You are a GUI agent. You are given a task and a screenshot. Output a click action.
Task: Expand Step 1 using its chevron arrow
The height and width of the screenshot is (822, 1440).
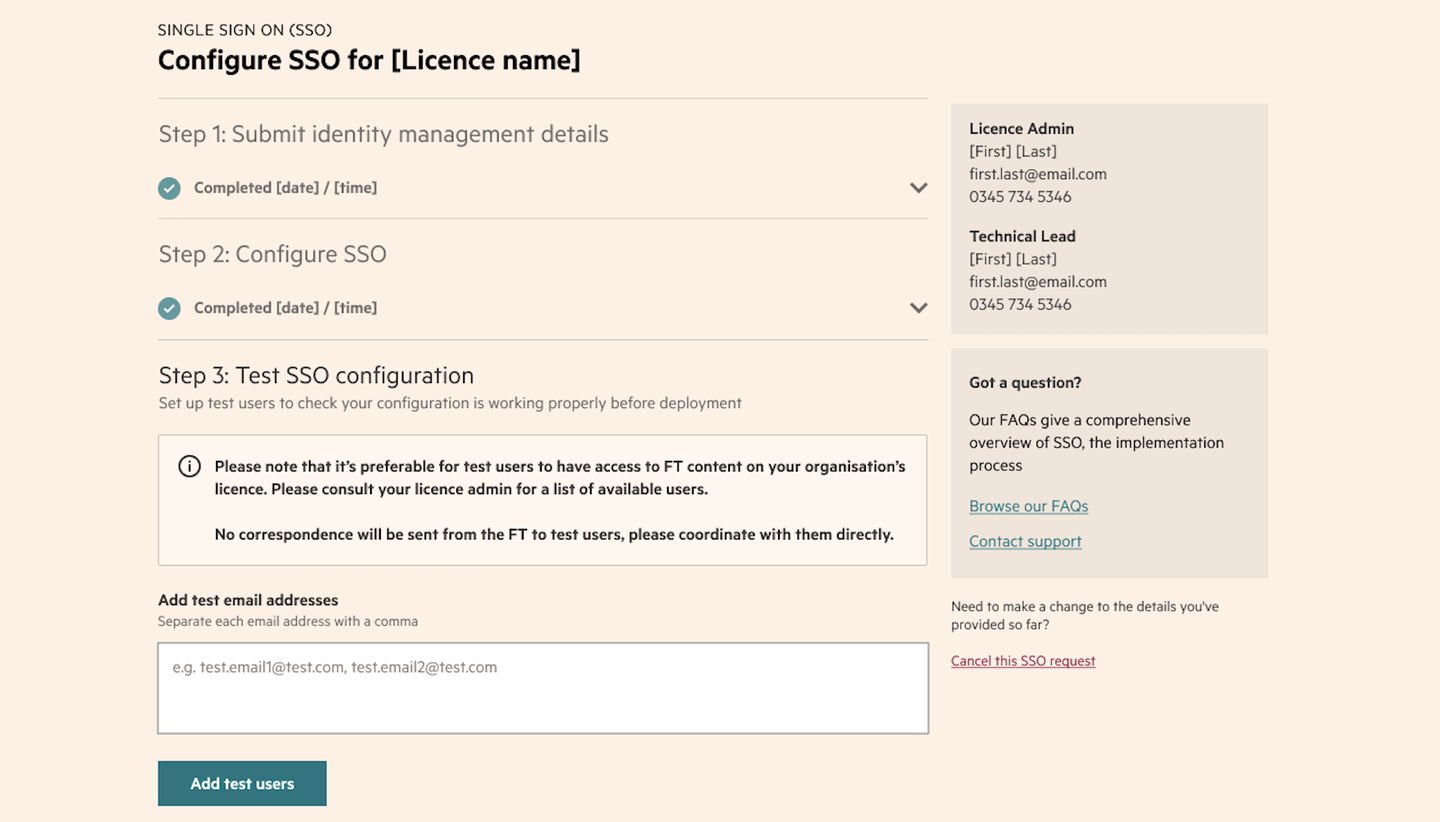[918, 188]
